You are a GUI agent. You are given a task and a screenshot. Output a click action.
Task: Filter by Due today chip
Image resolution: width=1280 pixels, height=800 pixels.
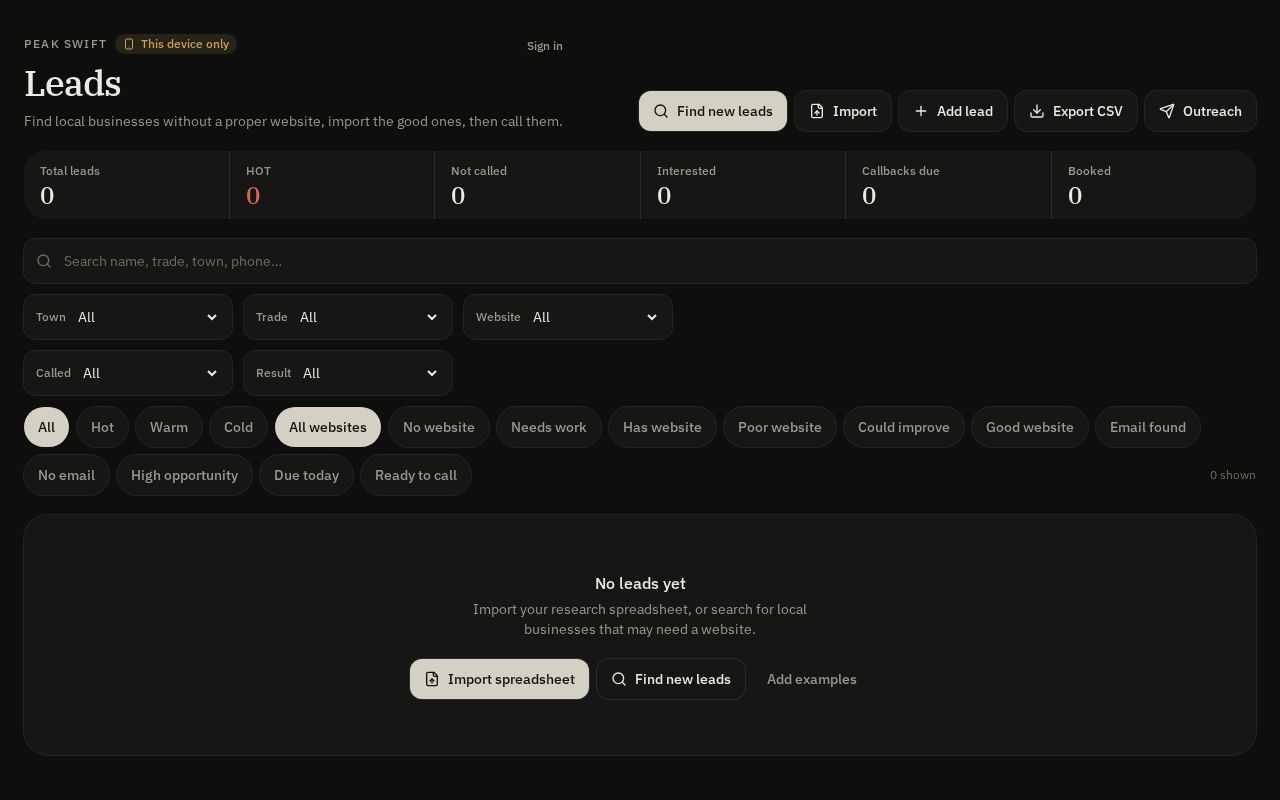coord(306,475)
